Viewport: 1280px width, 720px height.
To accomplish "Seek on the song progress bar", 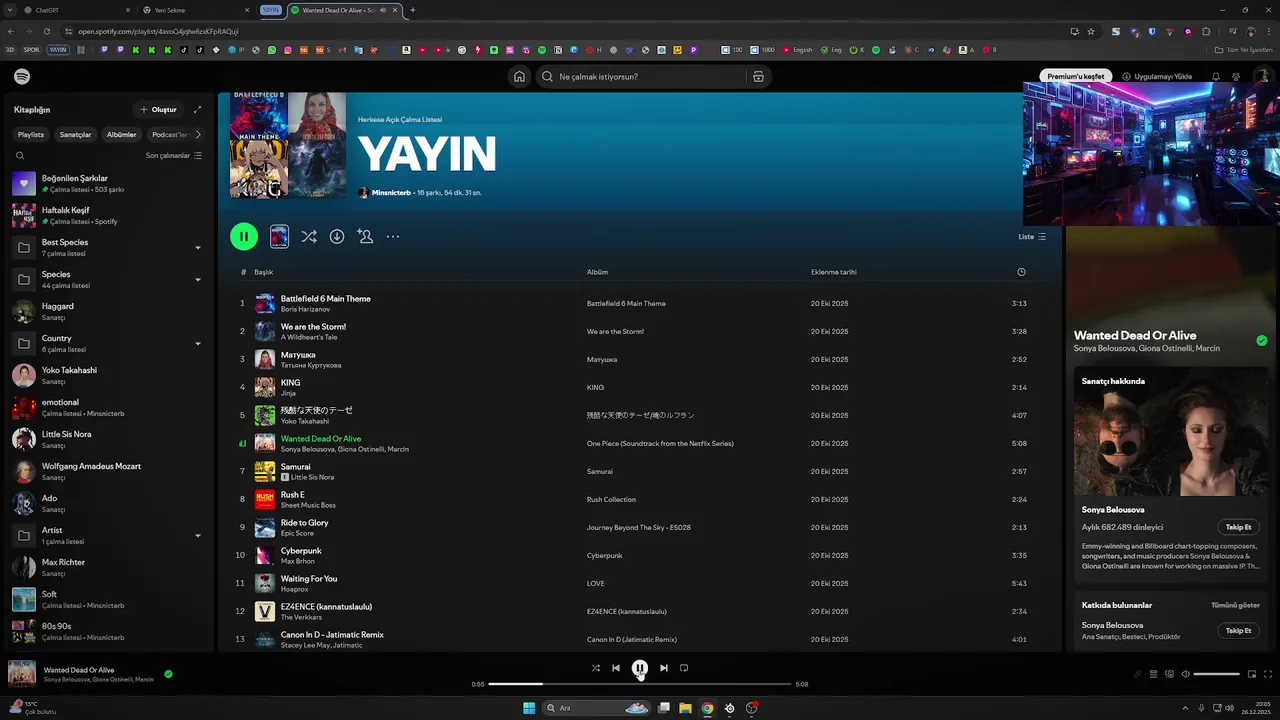I will coord(640,684).
